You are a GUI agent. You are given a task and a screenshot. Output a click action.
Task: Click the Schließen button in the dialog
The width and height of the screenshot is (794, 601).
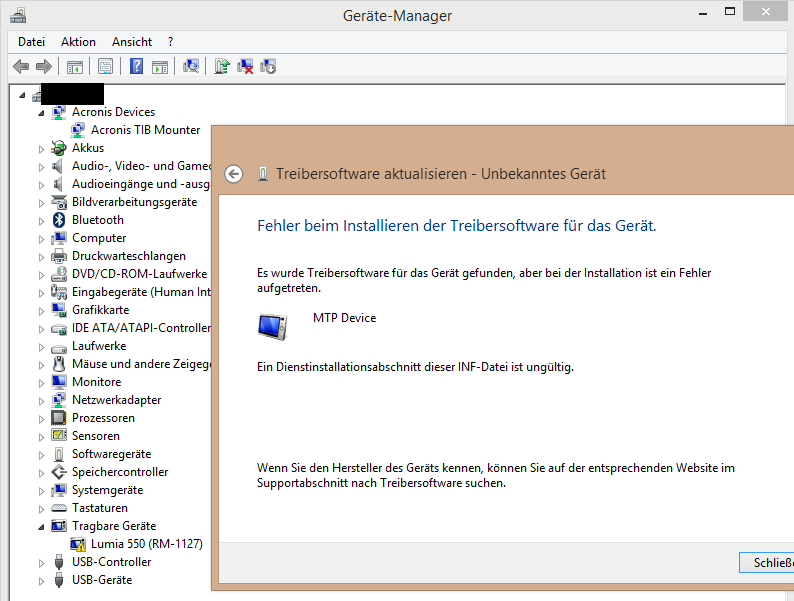tap(766, 563)
